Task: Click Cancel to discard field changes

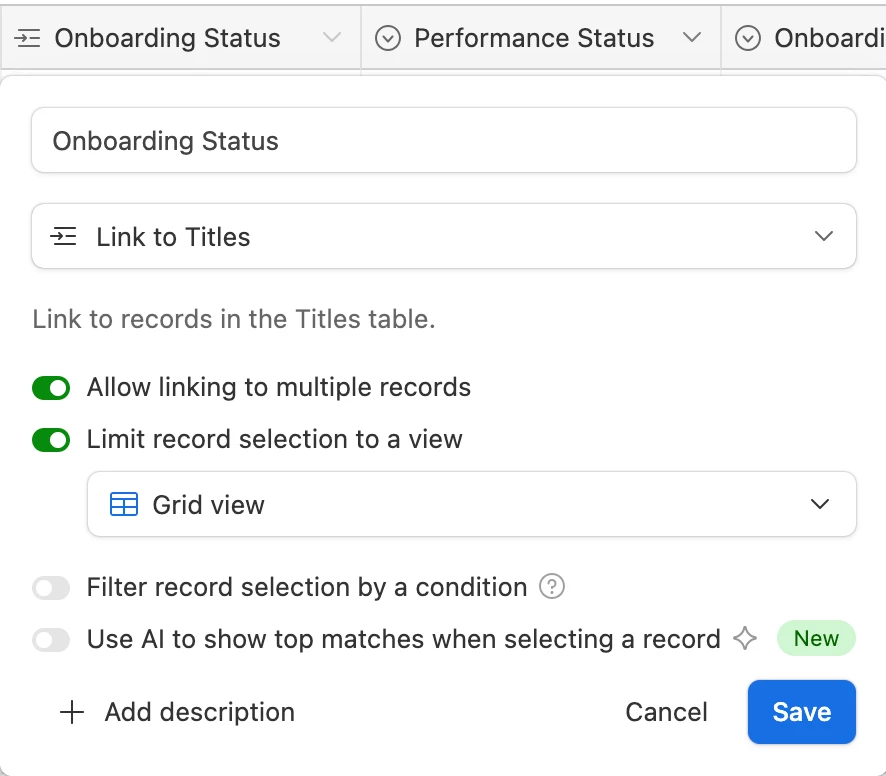Action: tap(666, 712)
